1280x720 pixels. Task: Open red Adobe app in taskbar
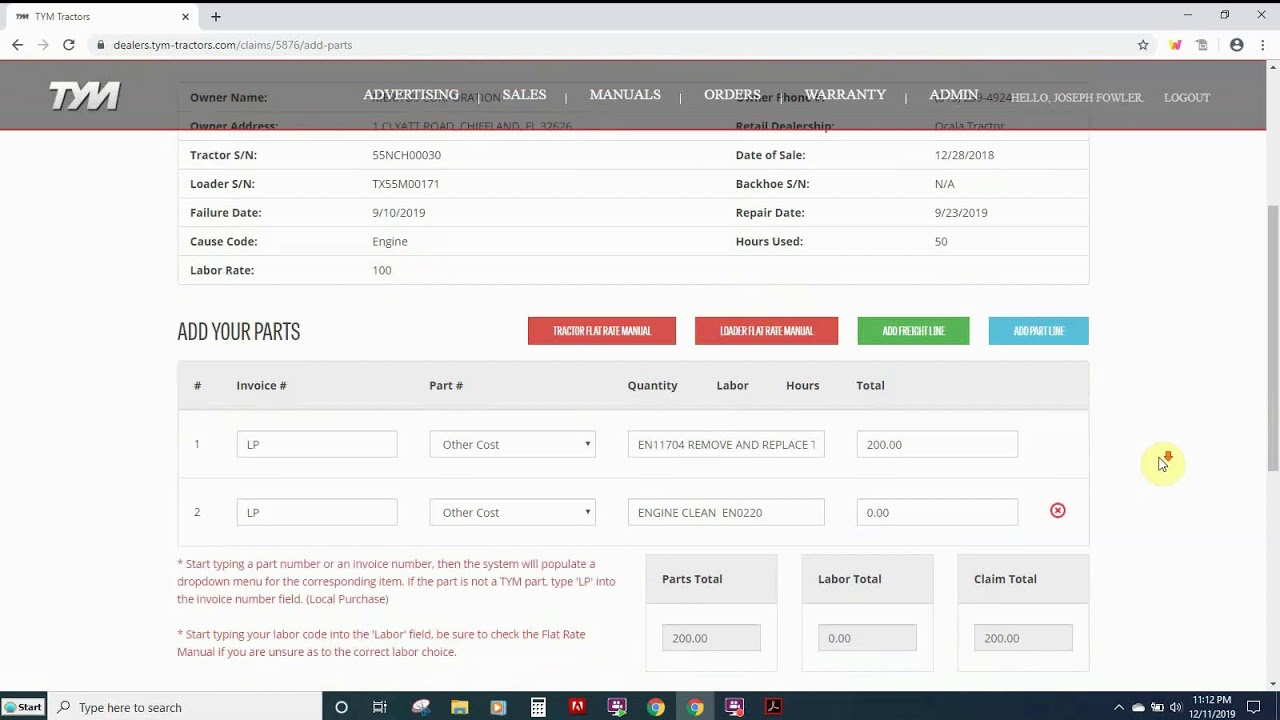577,707
